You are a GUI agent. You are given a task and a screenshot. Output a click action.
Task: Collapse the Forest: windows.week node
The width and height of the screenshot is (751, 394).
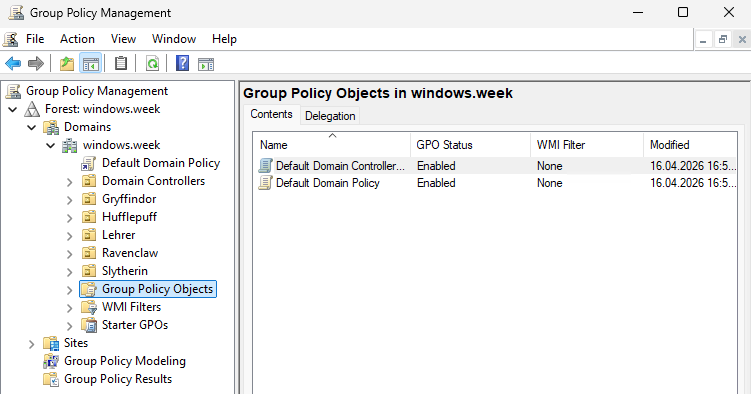[12, 110]
